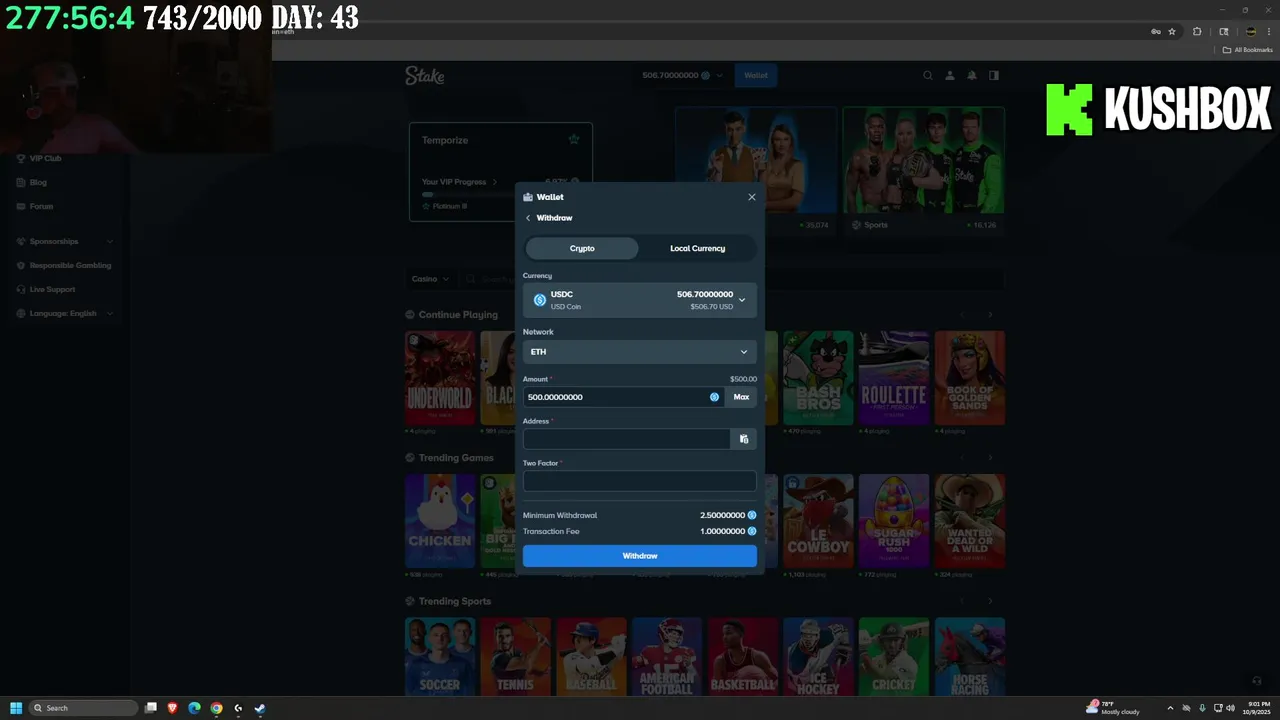Expand Sponsorships in sidebar
The height and width of the screenshot is (720, 1280).
65,241
